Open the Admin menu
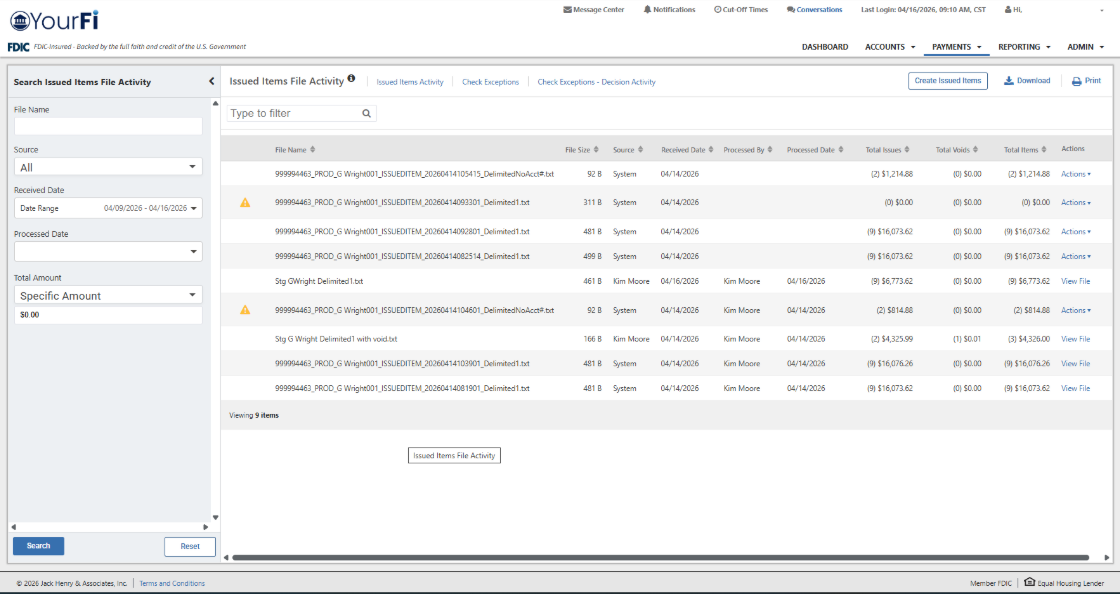1120x594 pixels. coord(1085,47)
